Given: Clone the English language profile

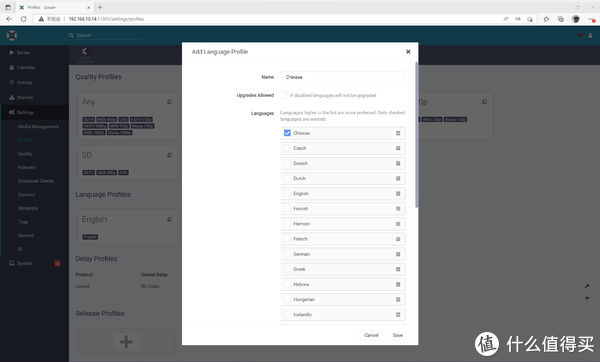Looking at the screenshot, I should 170,219.
